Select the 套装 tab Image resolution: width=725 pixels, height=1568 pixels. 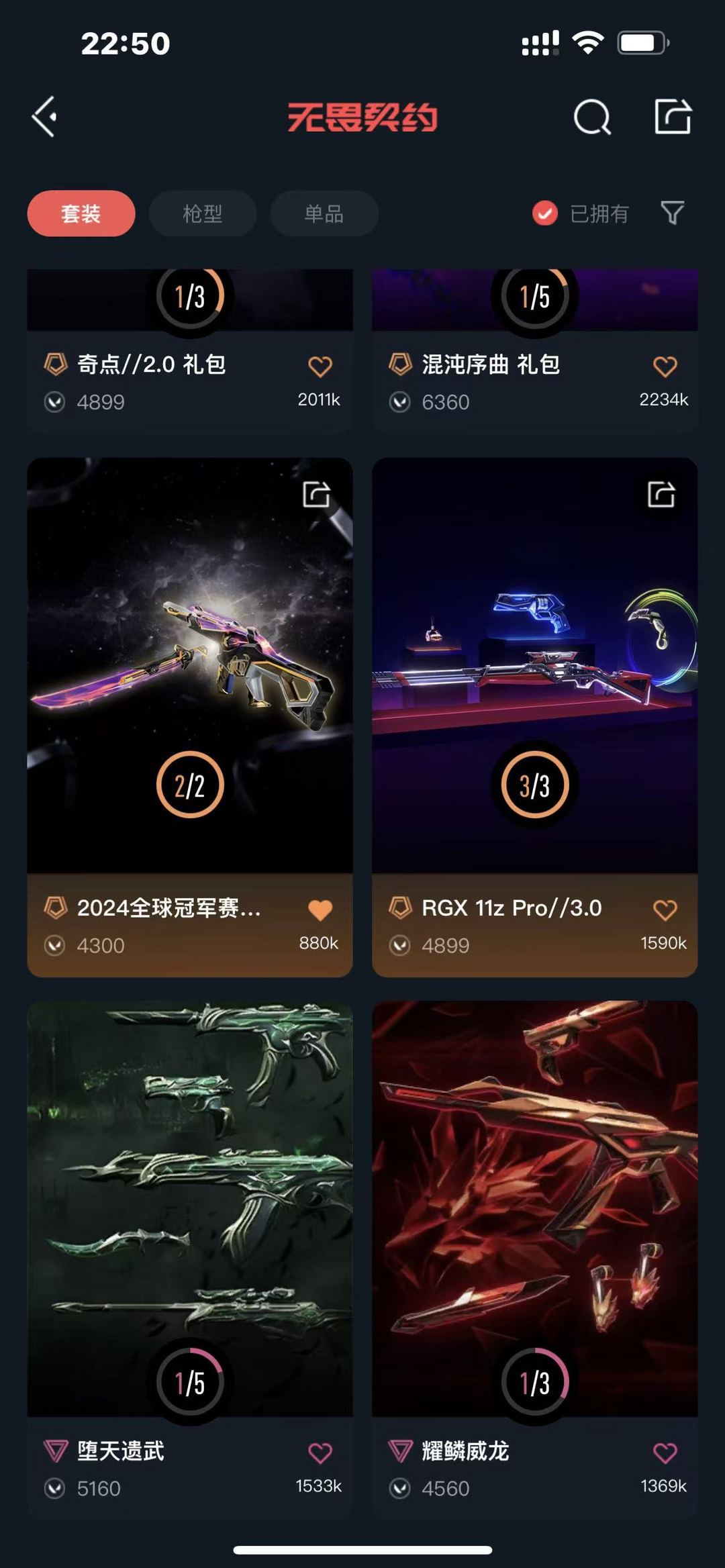81,213
